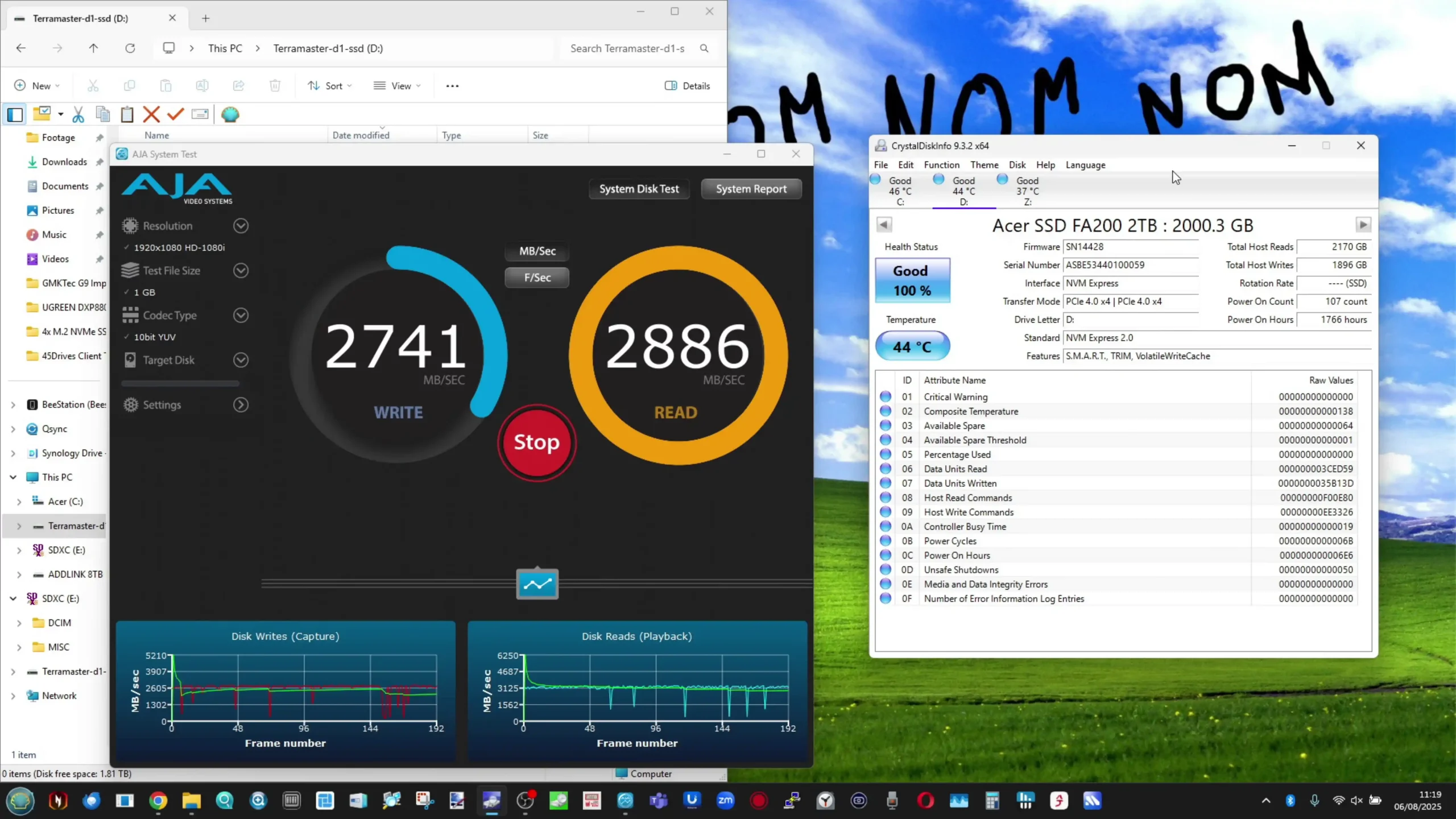
Task: Open the Sort dropdown in File Explorer
Action: pyautogui.click(x=330, y=86)
